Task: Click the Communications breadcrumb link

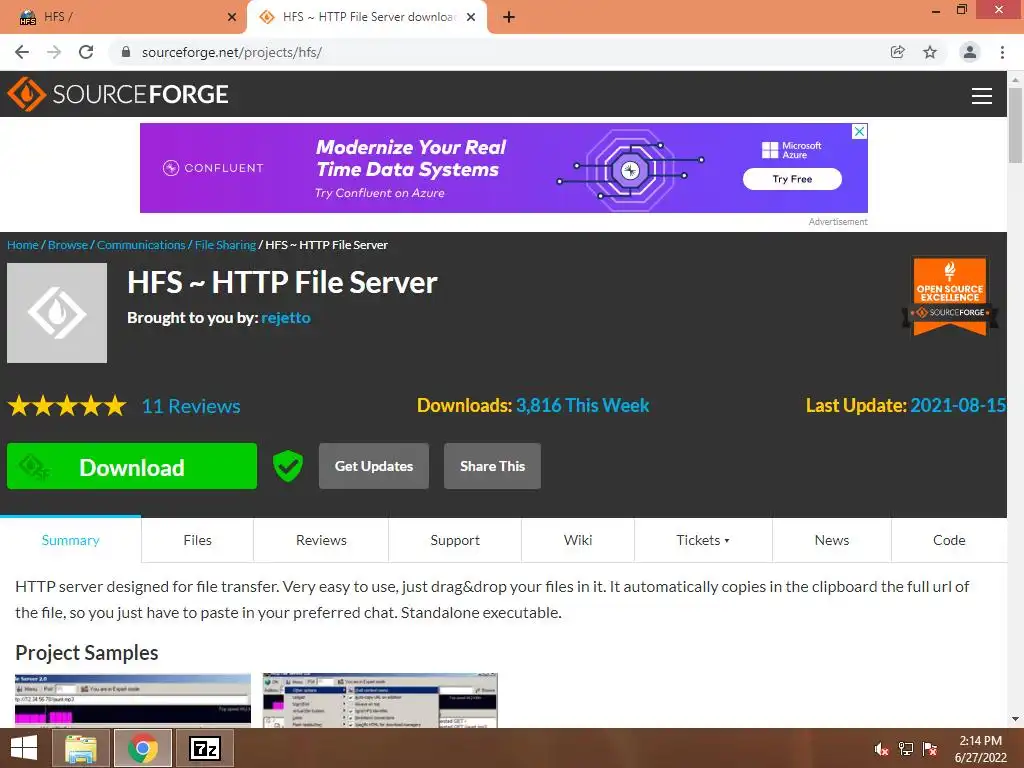Action: [x=141, y=245]
